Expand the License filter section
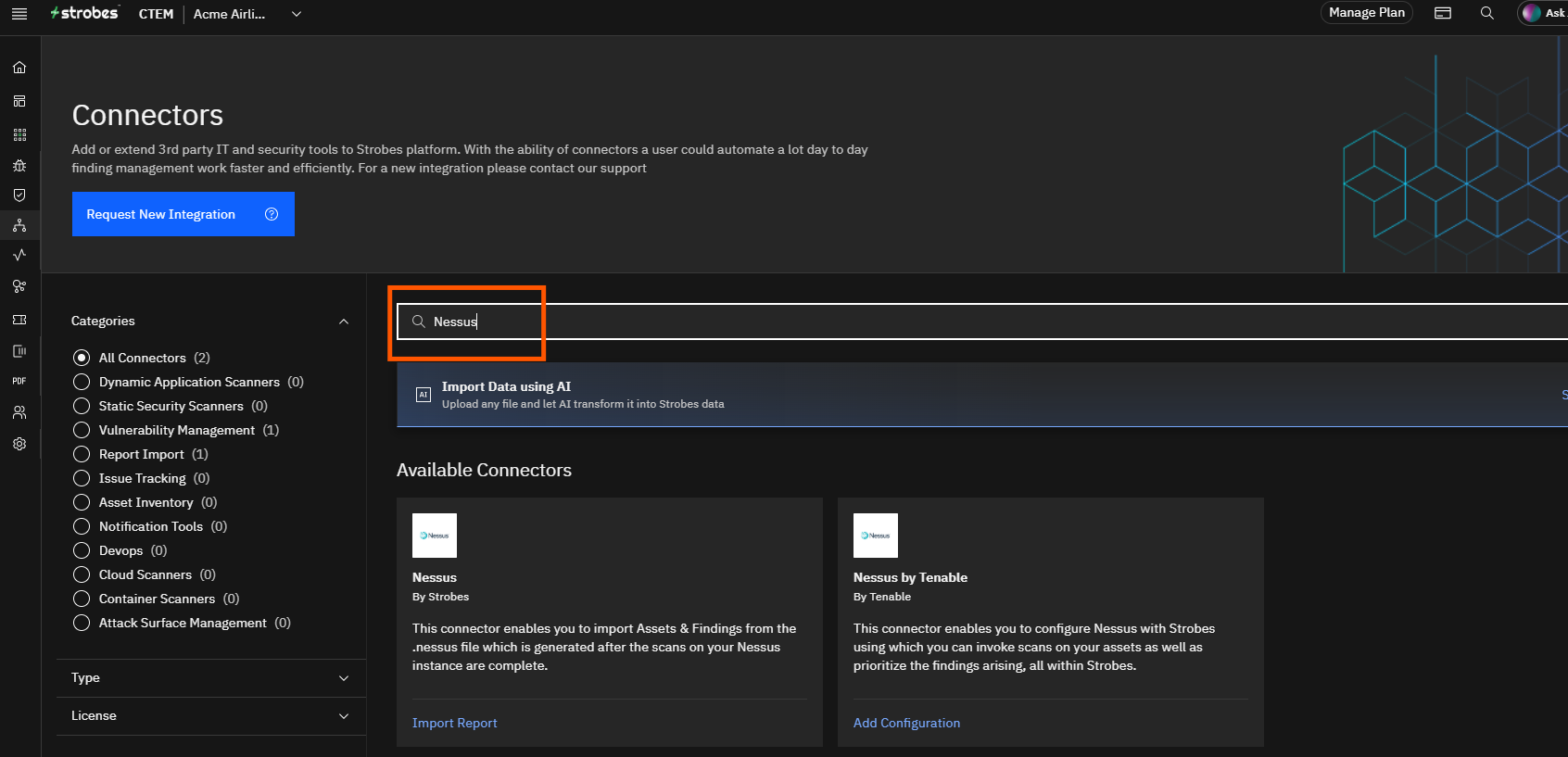 (210, 716)
